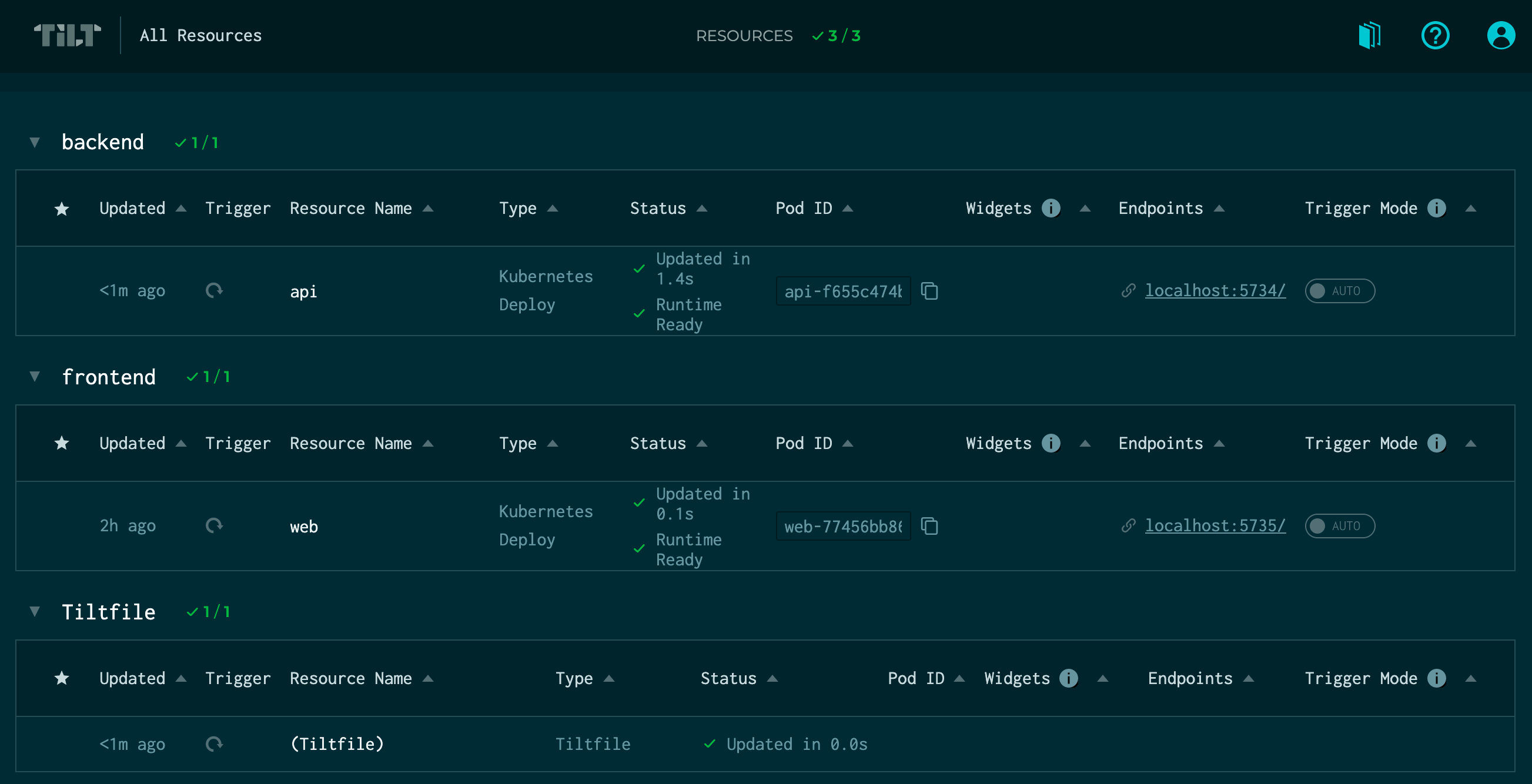Click the Tilt logo
Viewport: 1532px width, 784px height.
(x=67, y=36)
